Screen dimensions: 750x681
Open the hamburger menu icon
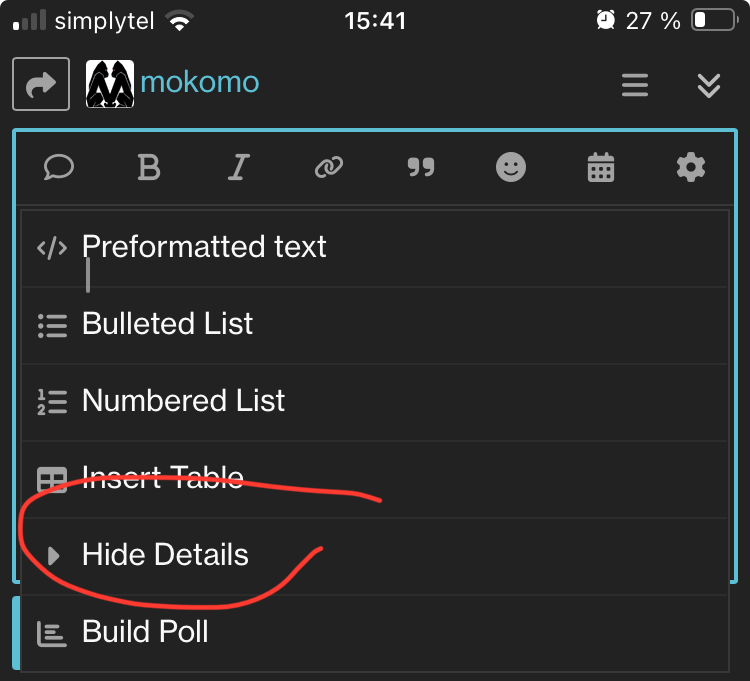pyautogui.click(x=635, y=85)
